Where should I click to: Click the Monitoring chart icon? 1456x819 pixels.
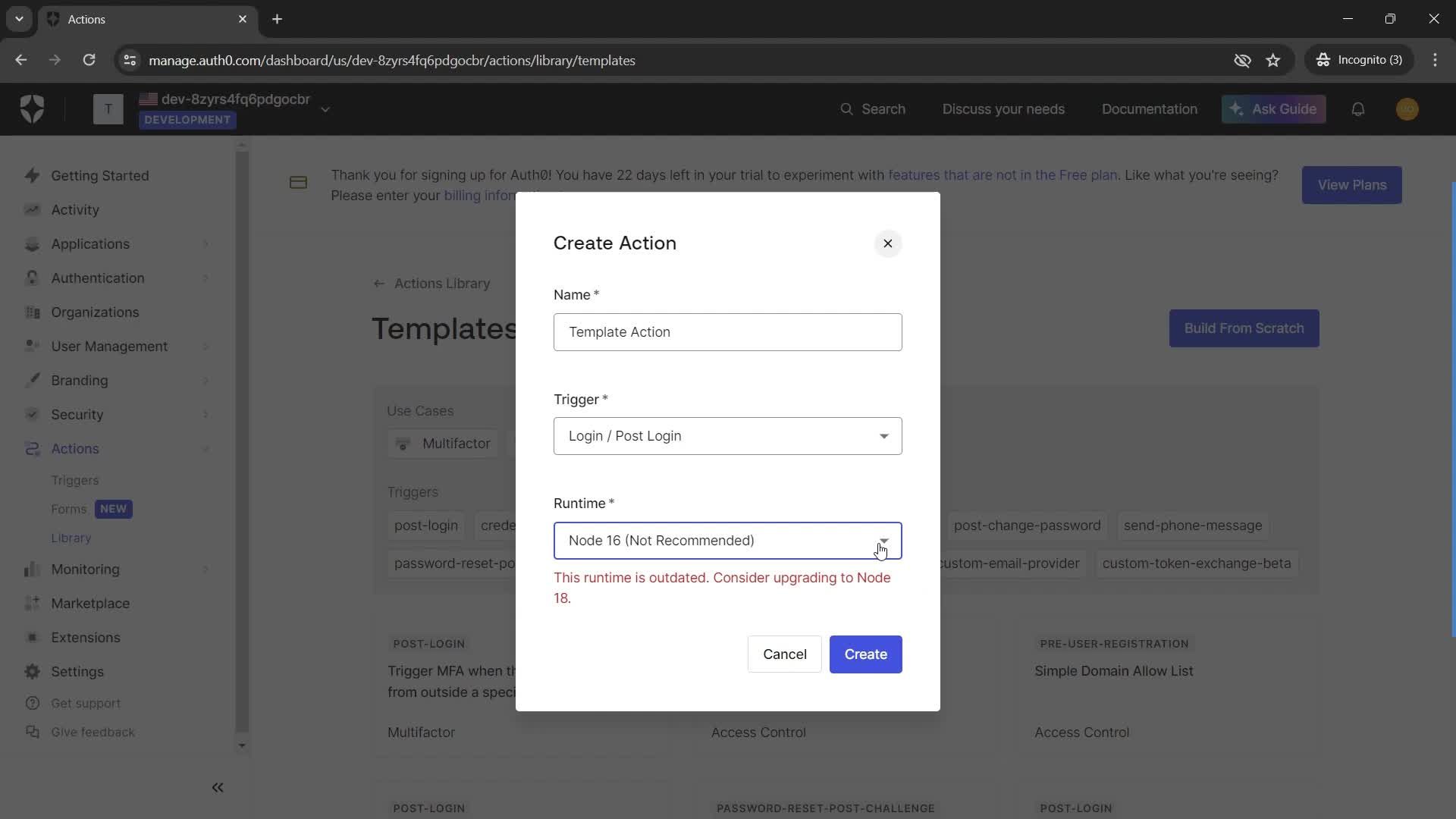[32, 570]
